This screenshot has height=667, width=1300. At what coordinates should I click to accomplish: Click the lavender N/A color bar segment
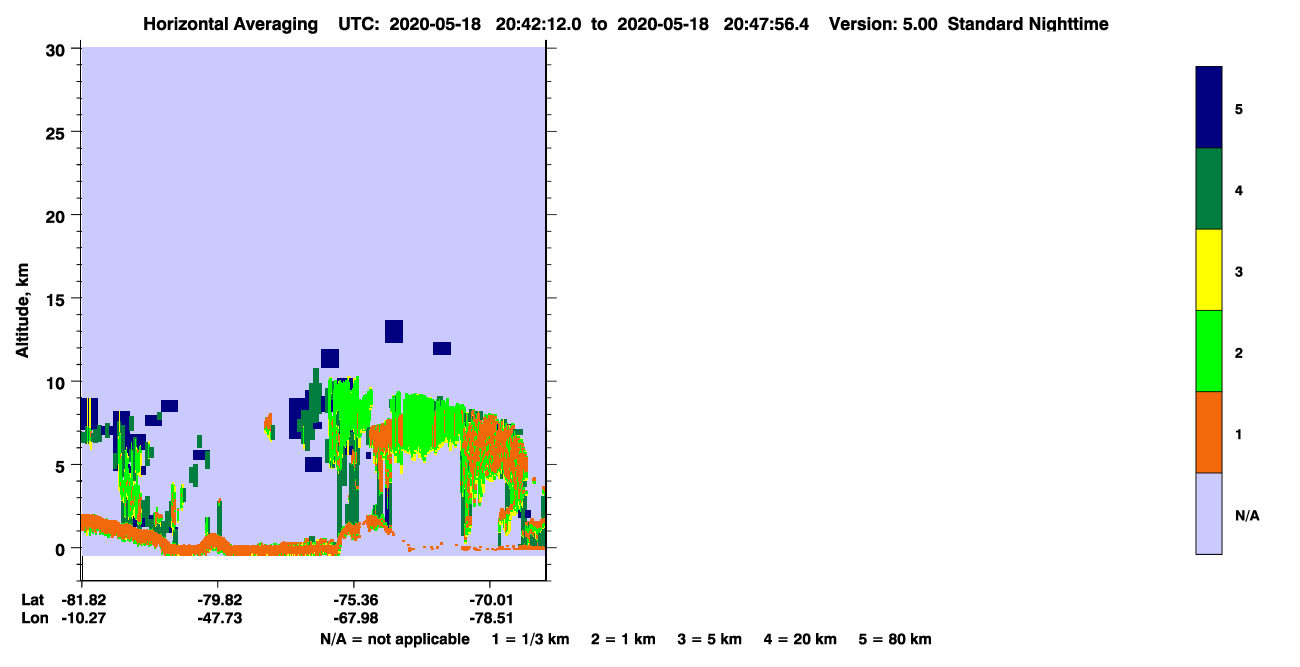click(1209, 513)
